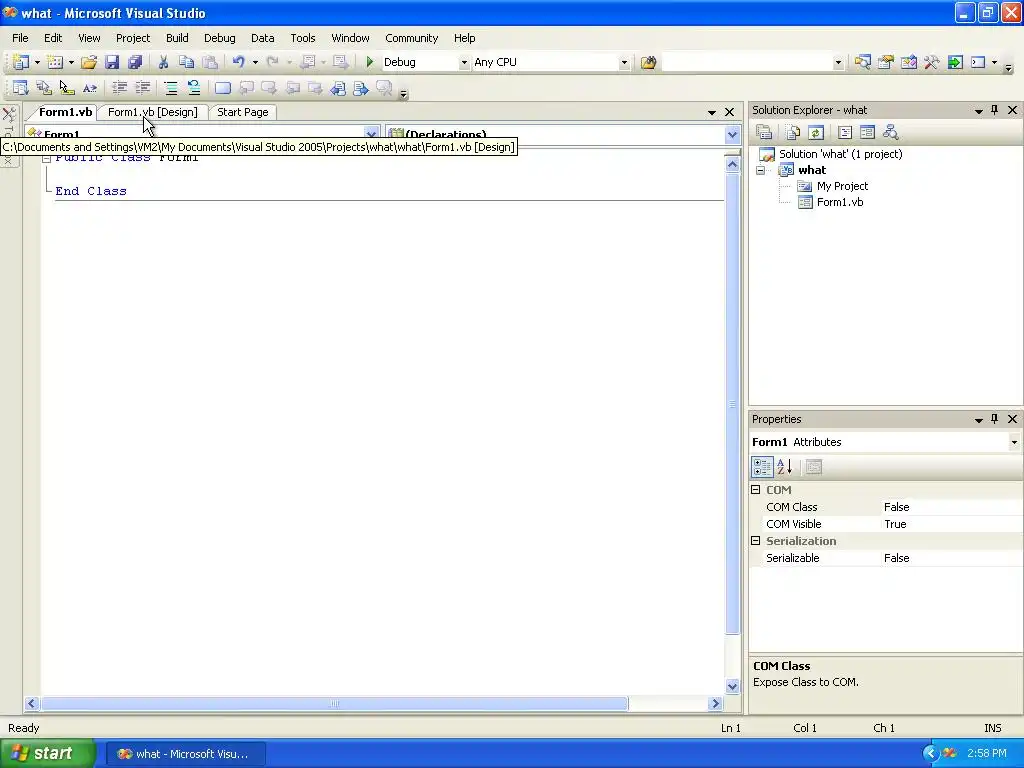1024x768 pixels.
Task: Open the Properties Window toolbar icon
Action: point(886,62)
